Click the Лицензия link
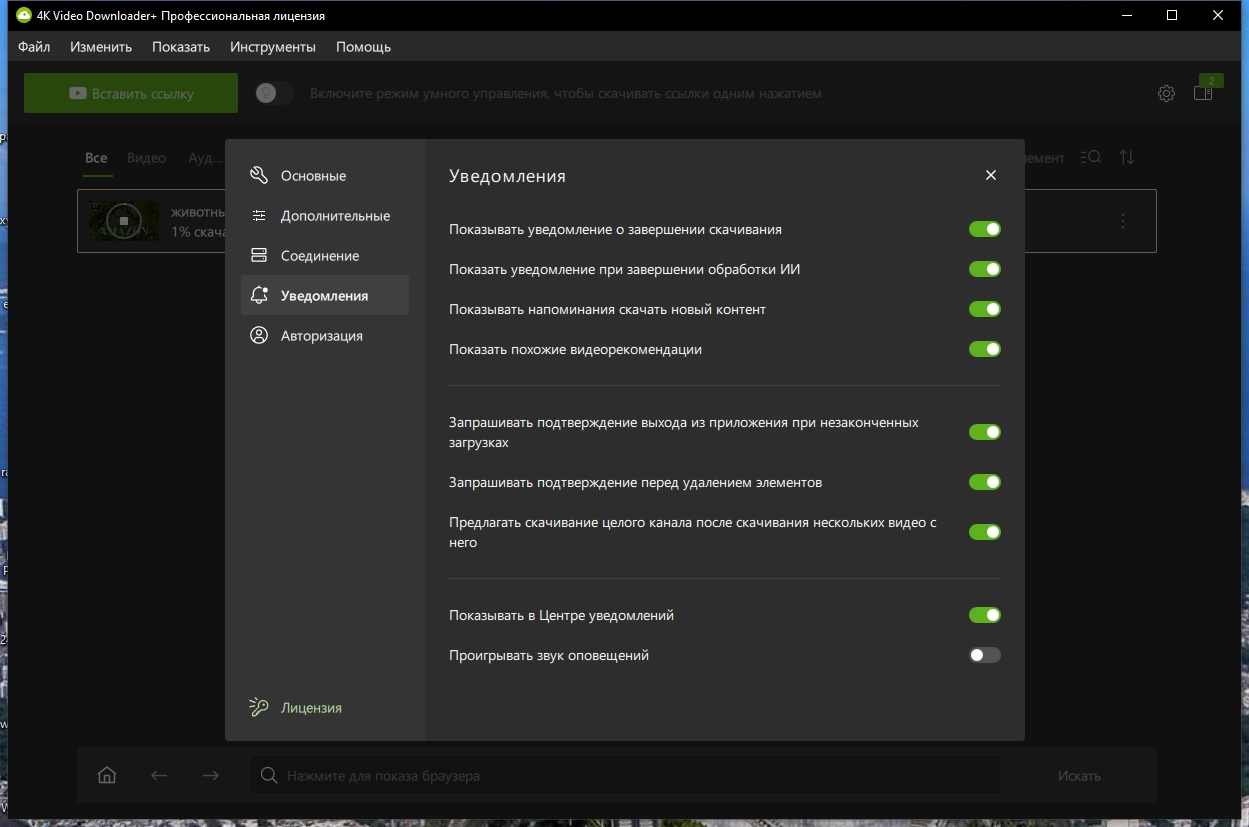The width and height of the screenshot is (1249, 827). [311, 708]
